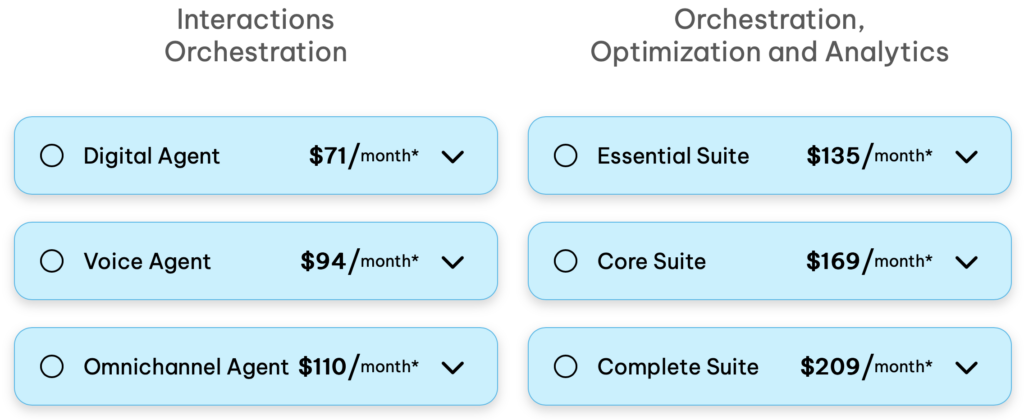The height and width of the screenshot is (420, 1024).
Task: Select the Digital Agent radio button
Action: 52,156
